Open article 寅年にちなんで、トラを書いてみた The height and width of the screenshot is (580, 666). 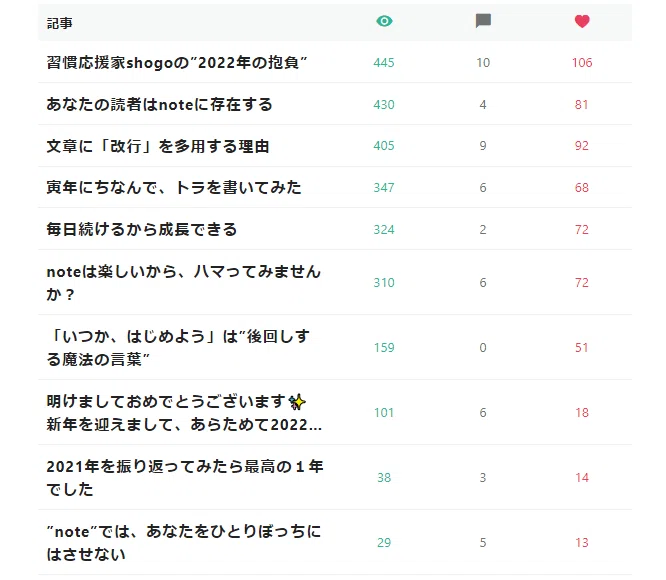174,187
